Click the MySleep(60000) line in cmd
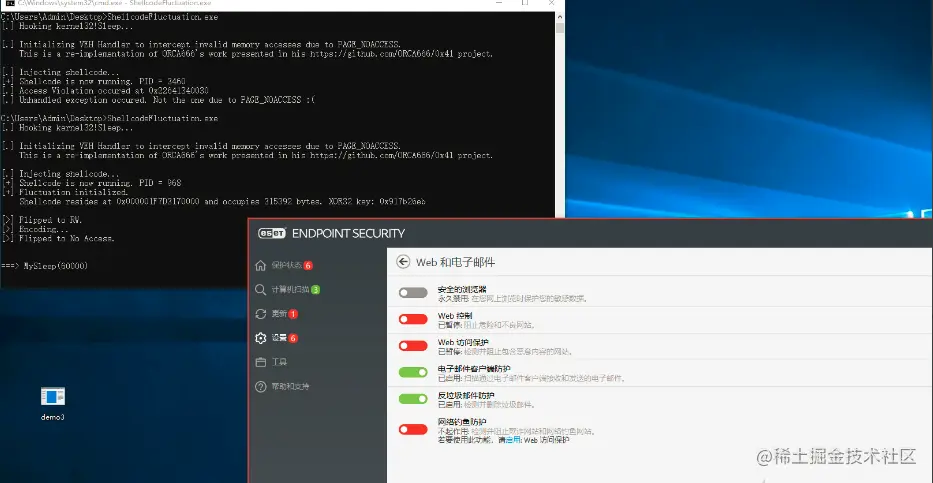 coord(45,265)
